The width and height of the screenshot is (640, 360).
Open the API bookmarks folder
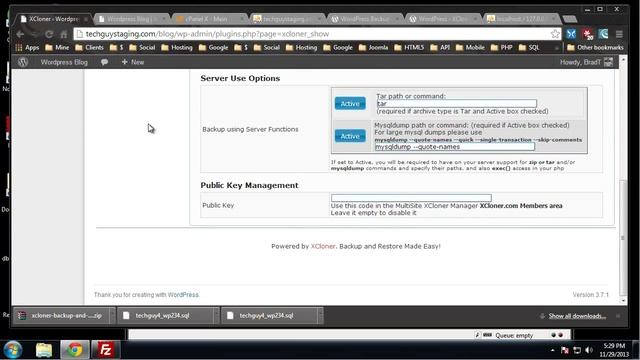point(440,48)
